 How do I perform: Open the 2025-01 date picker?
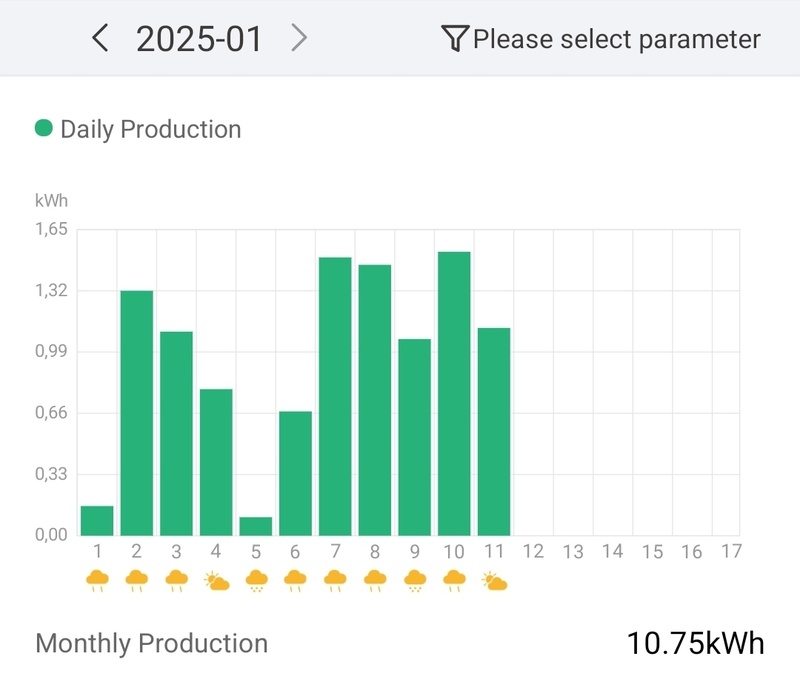tap(199, 39)
